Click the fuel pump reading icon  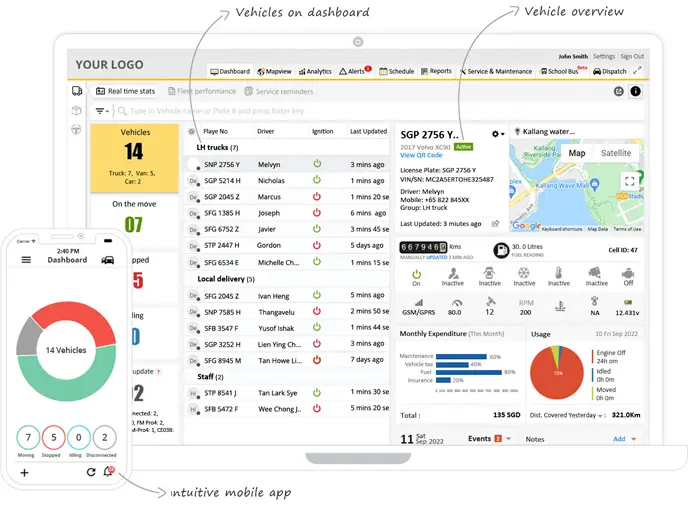(501, 250)
